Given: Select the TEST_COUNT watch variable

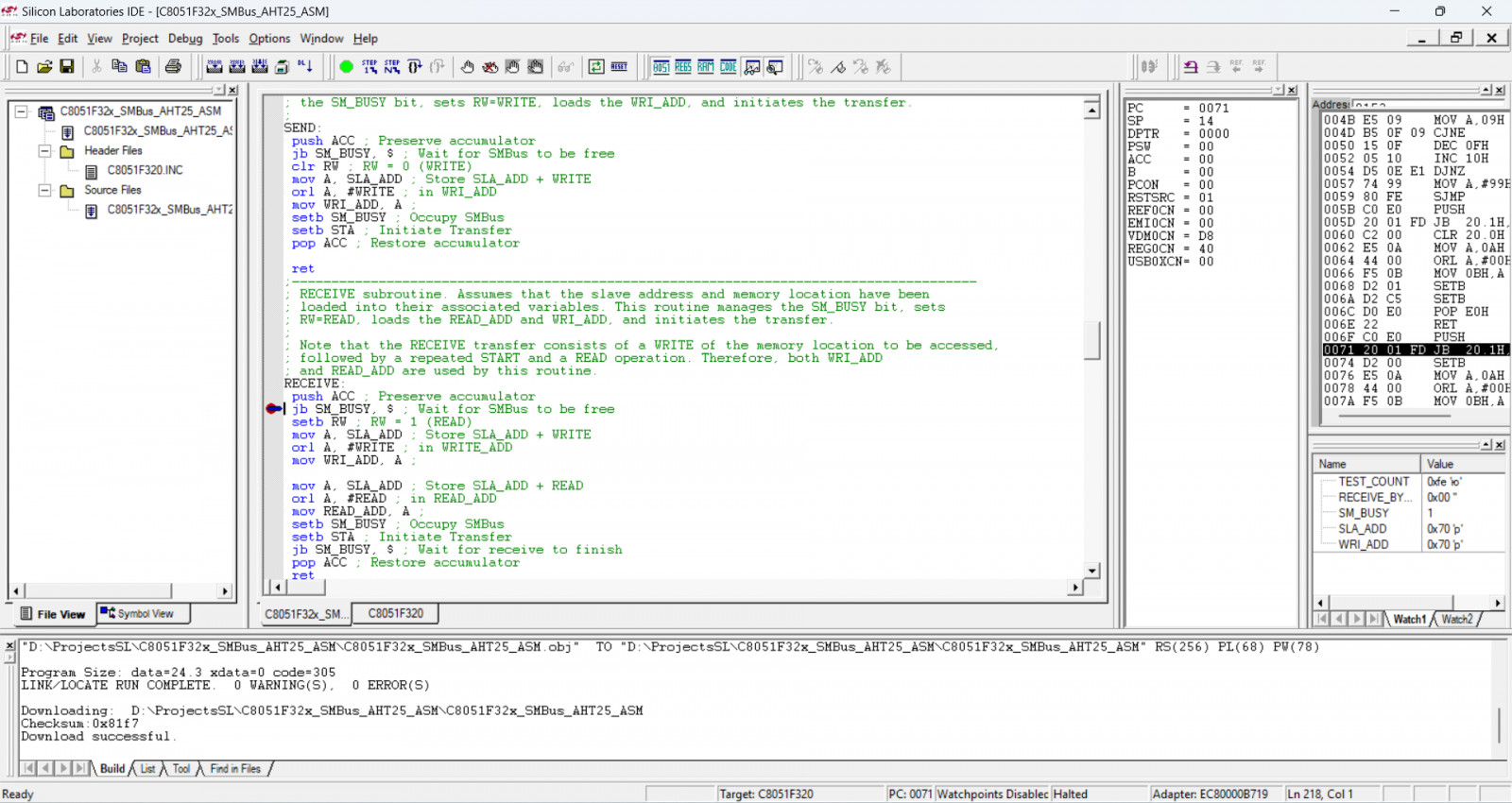Looking at the screenshot, I should (x=1373, y=482).
